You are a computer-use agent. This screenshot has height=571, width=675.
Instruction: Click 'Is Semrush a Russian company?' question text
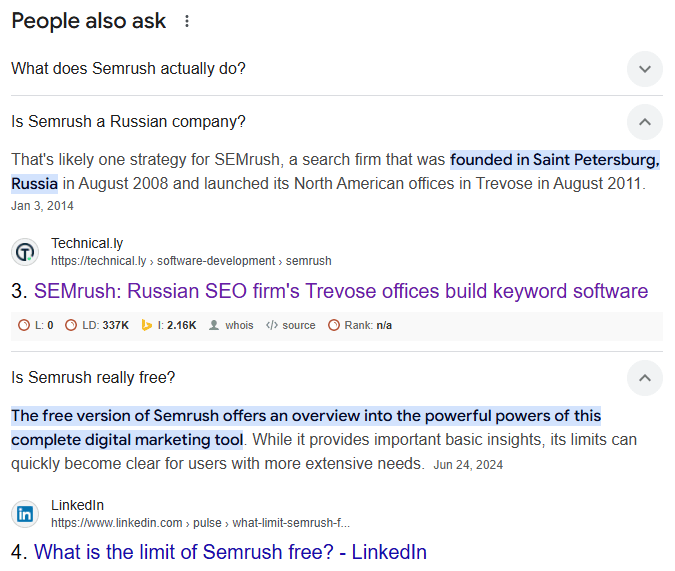click(128, 122)
